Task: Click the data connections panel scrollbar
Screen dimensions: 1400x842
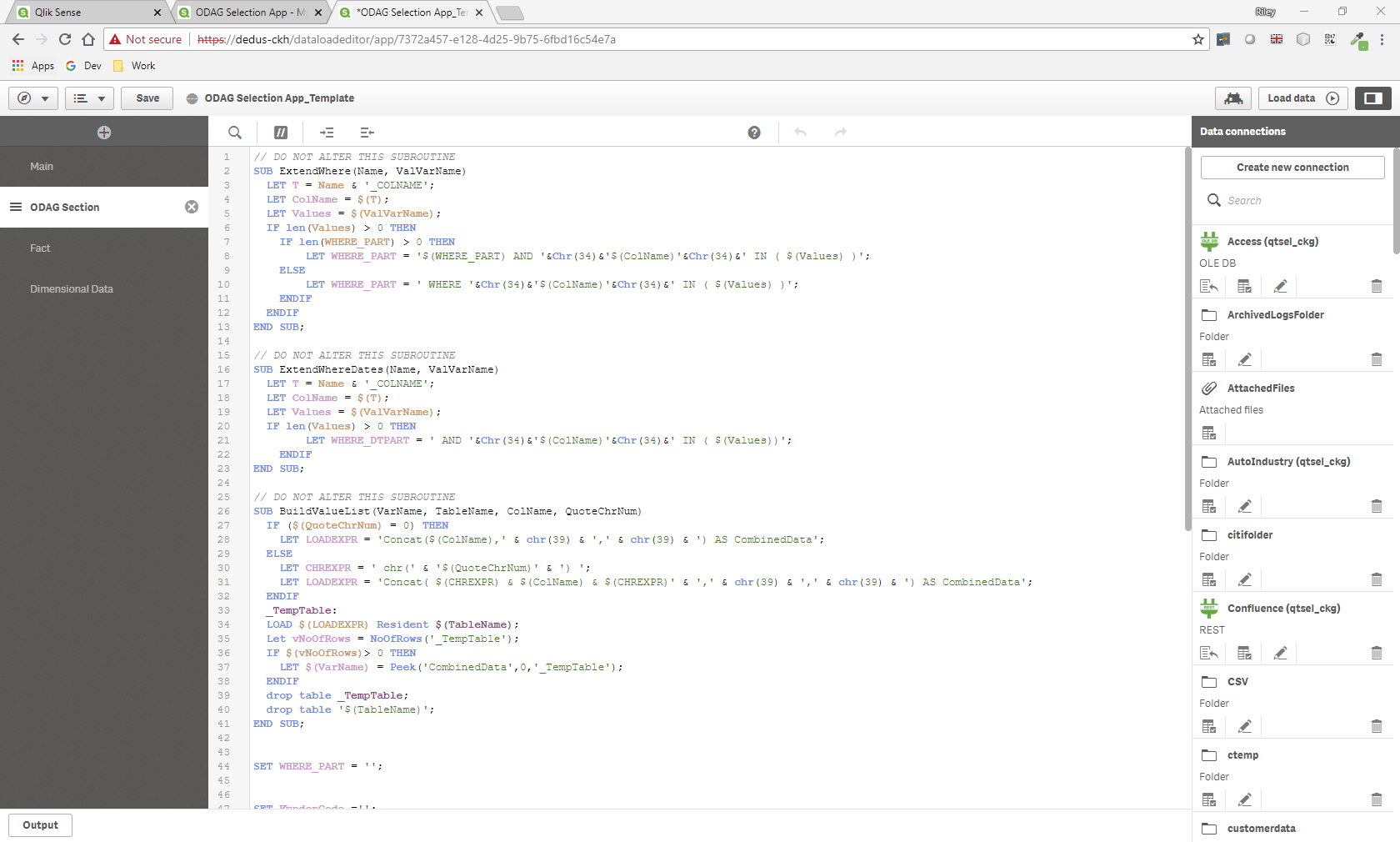Action: pyautogui.click(x=1397, y=200)
